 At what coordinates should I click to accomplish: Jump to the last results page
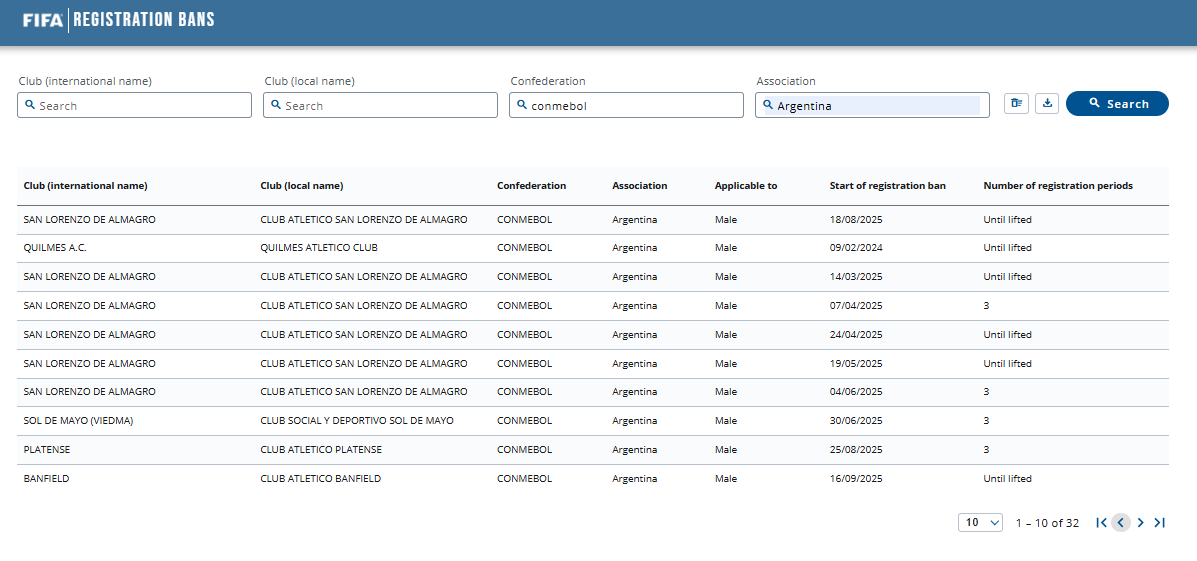1159,522
